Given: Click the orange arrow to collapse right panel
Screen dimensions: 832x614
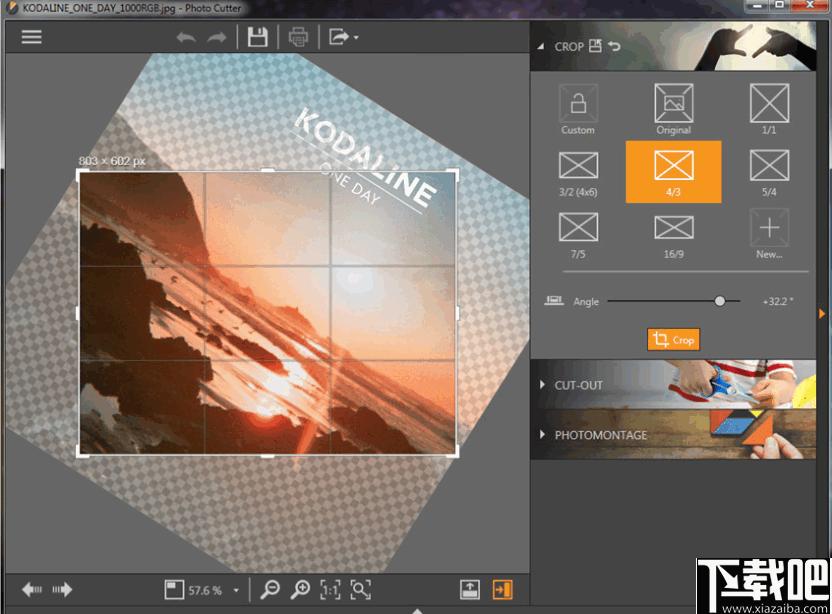Looking at the screenshot, I should click(822, 314).
